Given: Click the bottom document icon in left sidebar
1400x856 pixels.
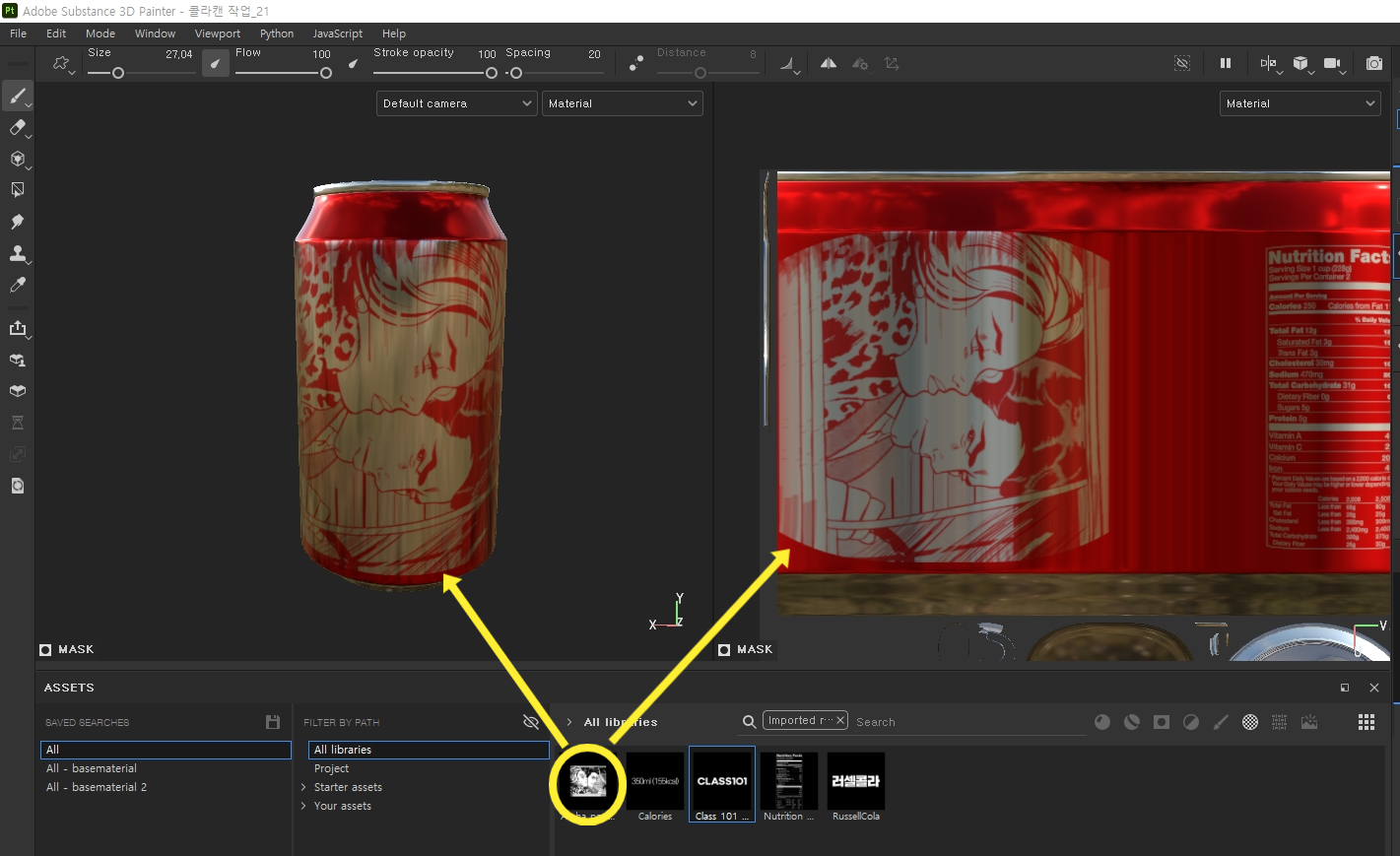Looking at the screenshot, I should (x=17, y=486).
